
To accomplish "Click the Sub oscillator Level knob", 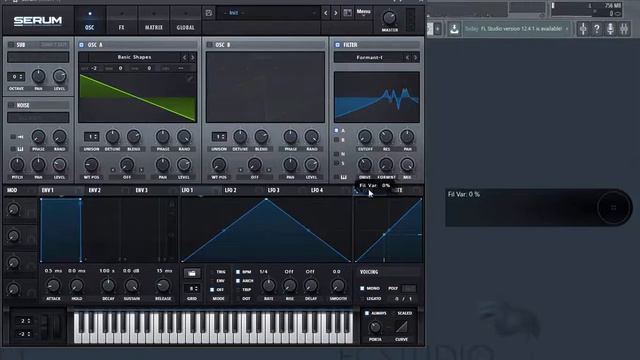I will click(59, 76).
